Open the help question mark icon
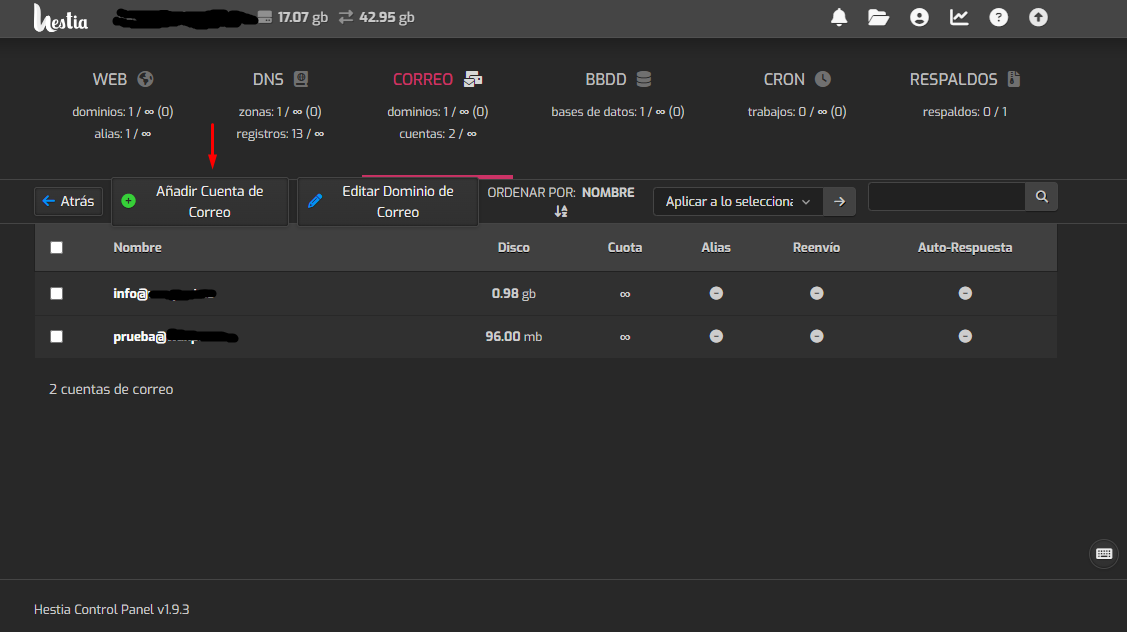This screenshot has height=632, width=1127. tap(998, 17)
